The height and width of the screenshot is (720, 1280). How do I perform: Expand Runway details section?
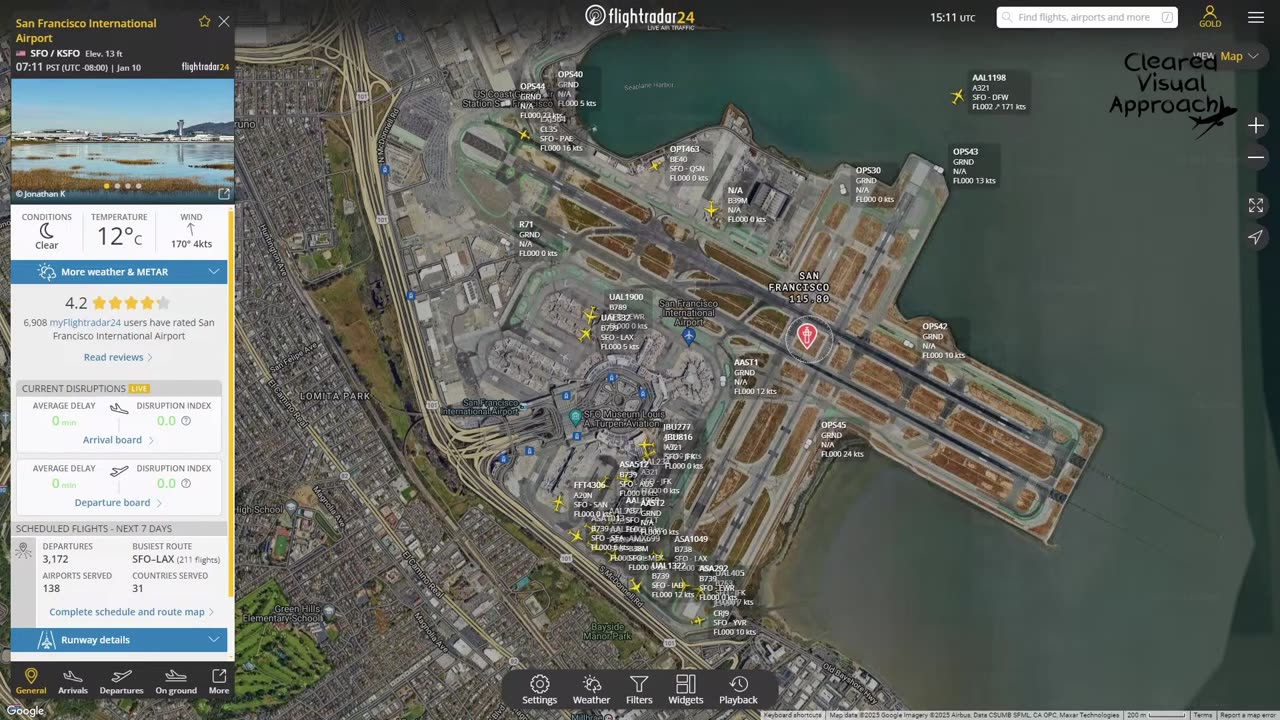pyautogui.click(x=119, y=640)
